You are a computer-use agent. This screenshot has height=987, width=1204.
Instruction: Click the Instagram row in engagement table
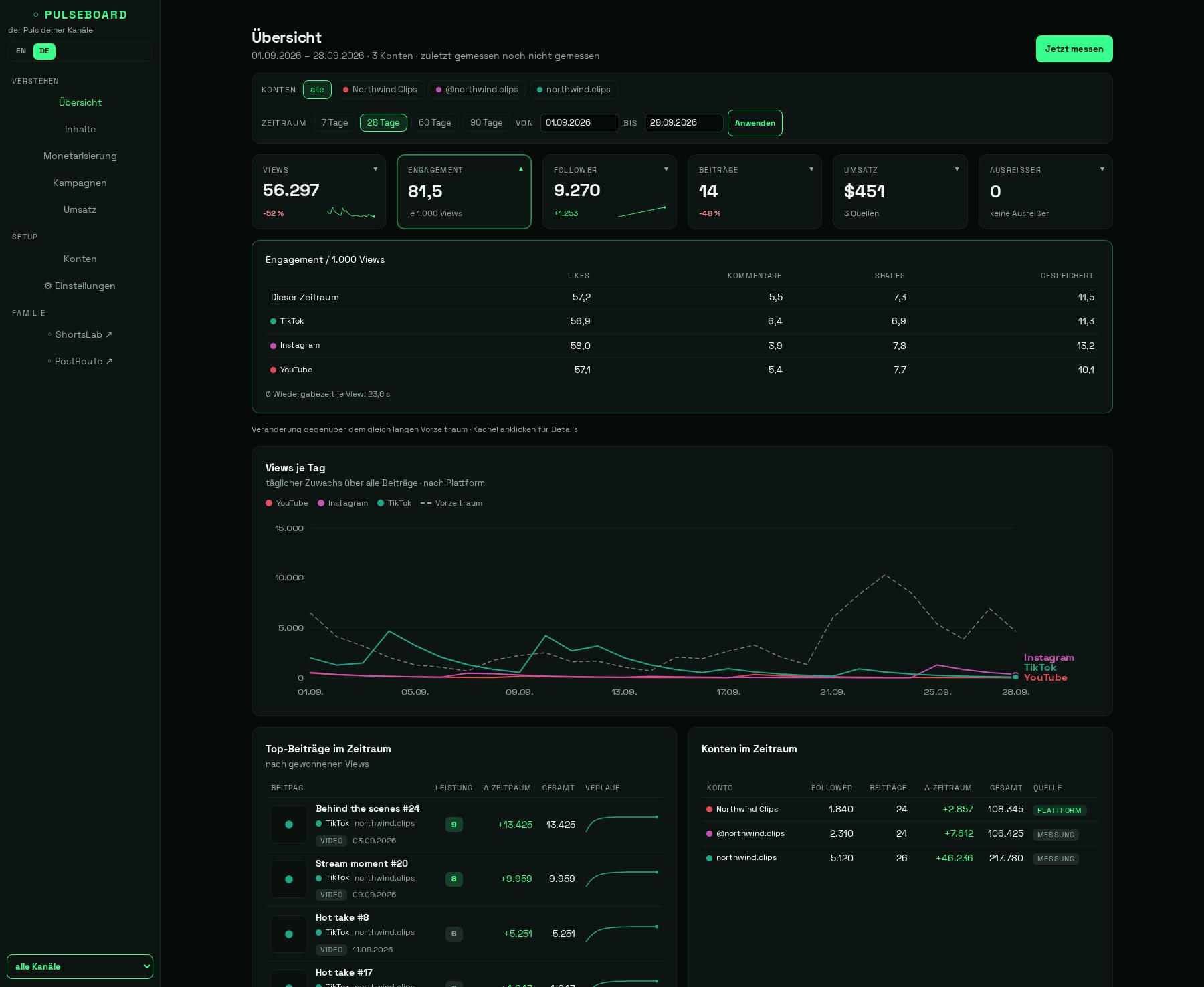[682, 346]
